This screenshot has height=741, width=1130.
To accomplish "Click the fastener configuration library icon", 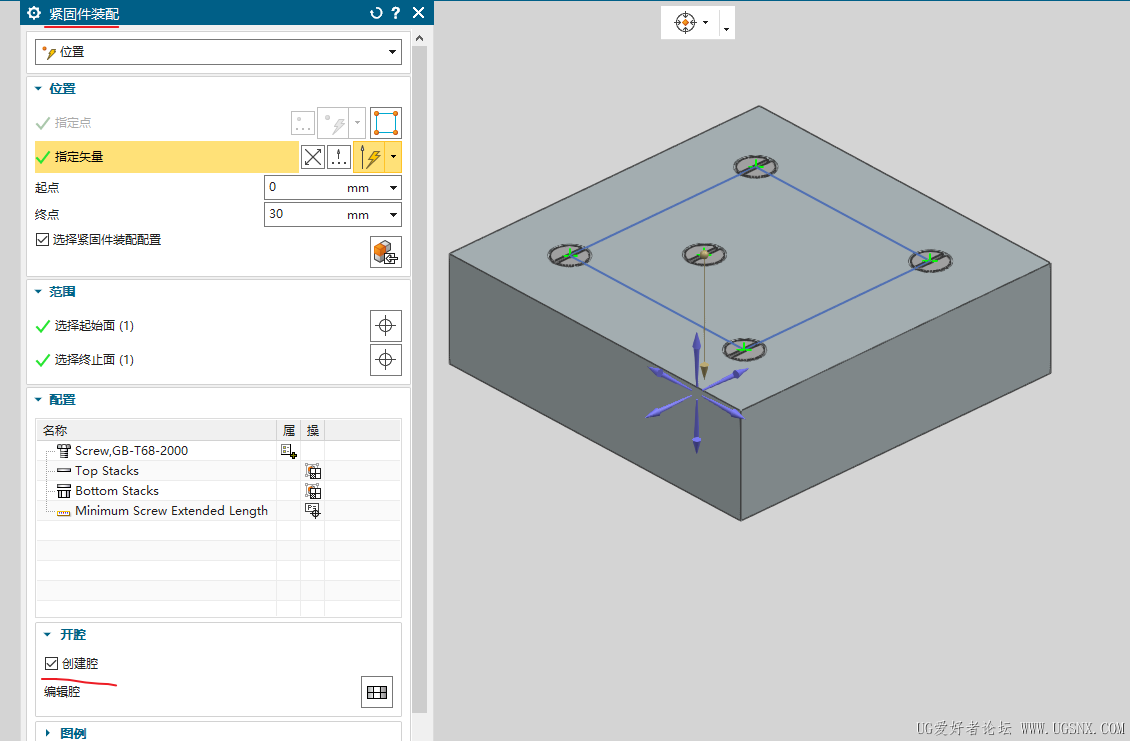I will pos(386,252).
